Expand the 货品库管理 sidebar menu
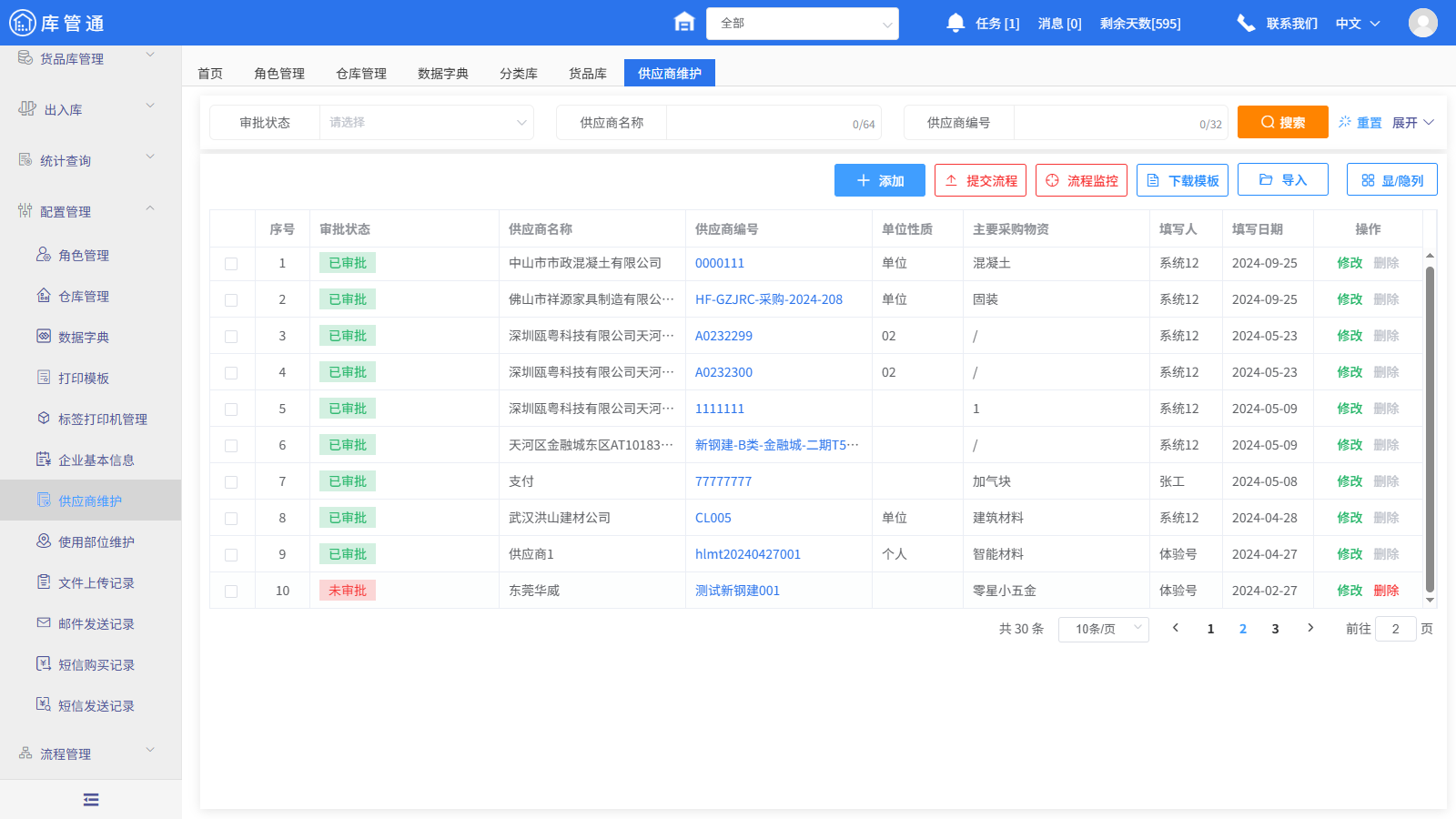Image resolution: width=1456 pixels, height=819 pixels. 150,56
